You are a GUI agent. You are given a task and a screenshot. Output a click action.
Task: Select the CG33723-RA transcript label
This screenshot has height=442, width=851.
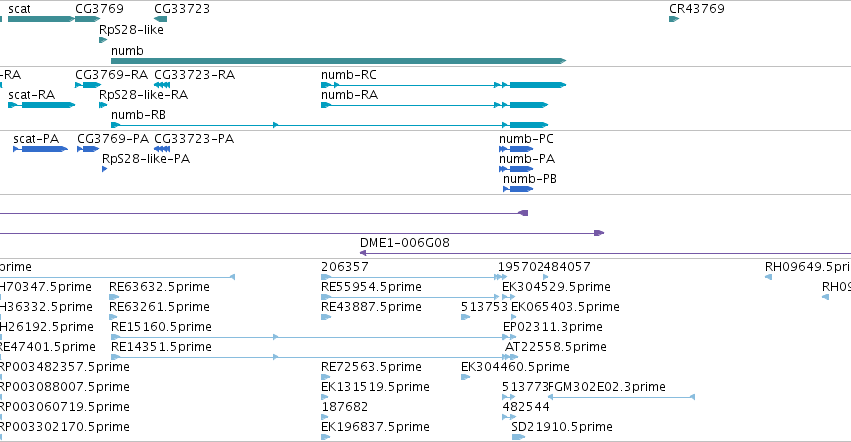click(194, 75)
